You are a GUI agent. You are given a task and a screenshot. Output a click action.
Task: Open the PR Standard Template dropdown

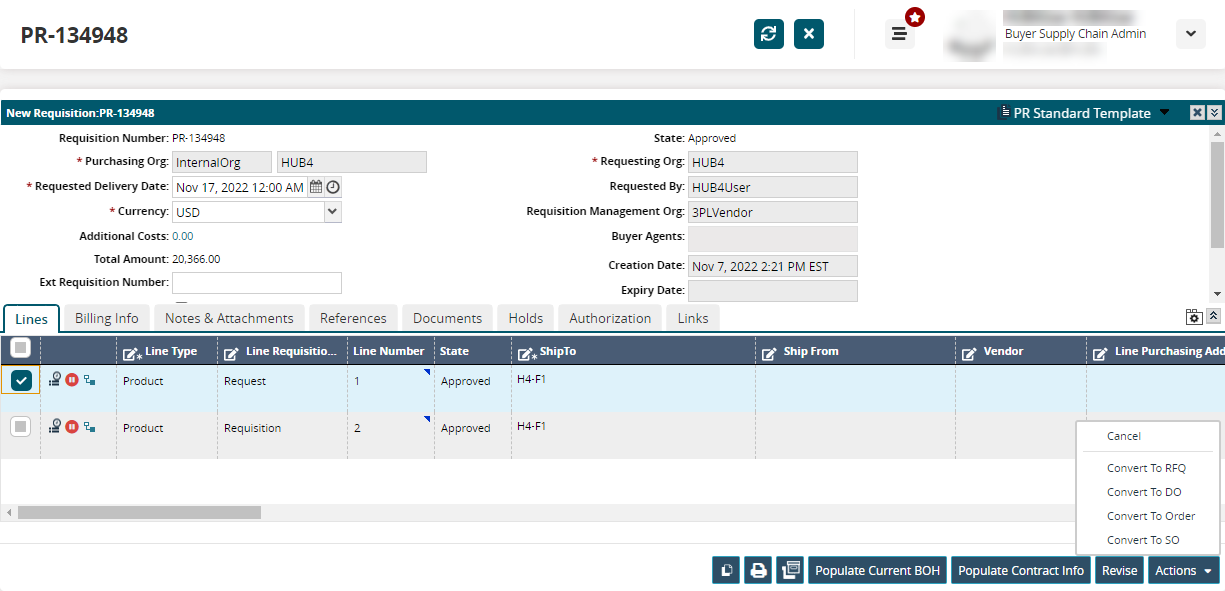(1164, 113)
